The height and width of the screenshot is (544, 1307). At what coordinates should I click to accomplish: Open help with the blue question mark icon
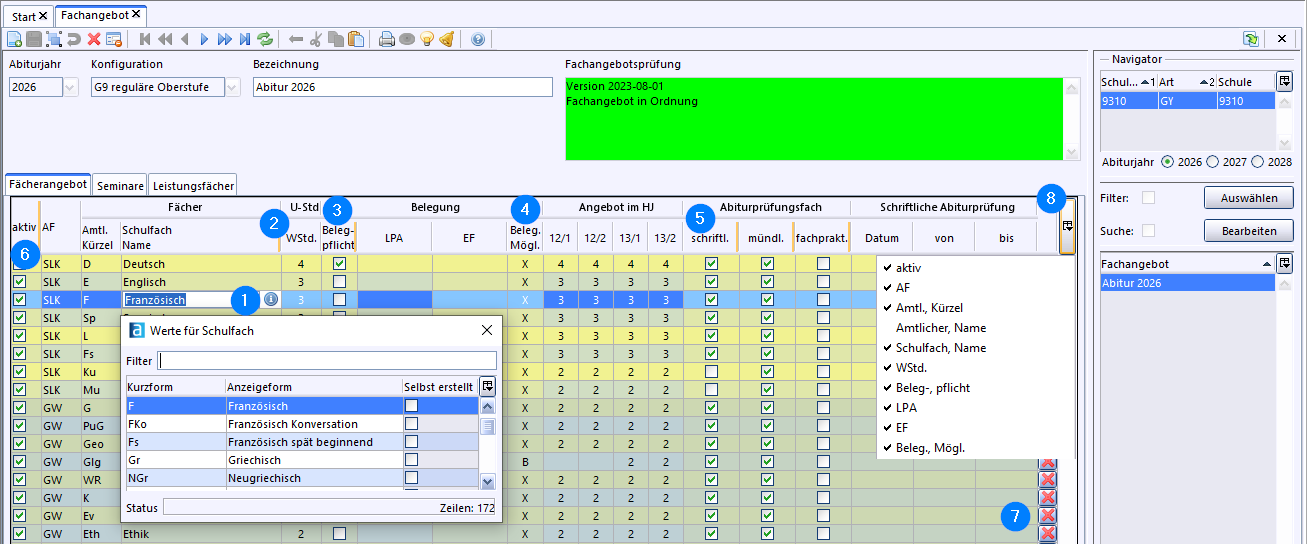click(477, 39)
